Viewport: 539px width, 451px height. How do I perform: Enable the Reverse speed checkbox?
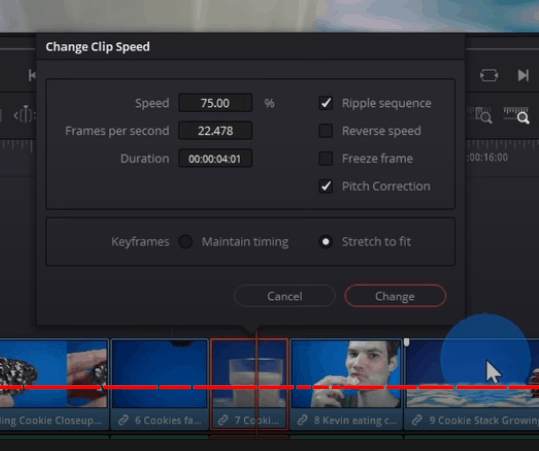pyautogui.click(x=326, y=131)
